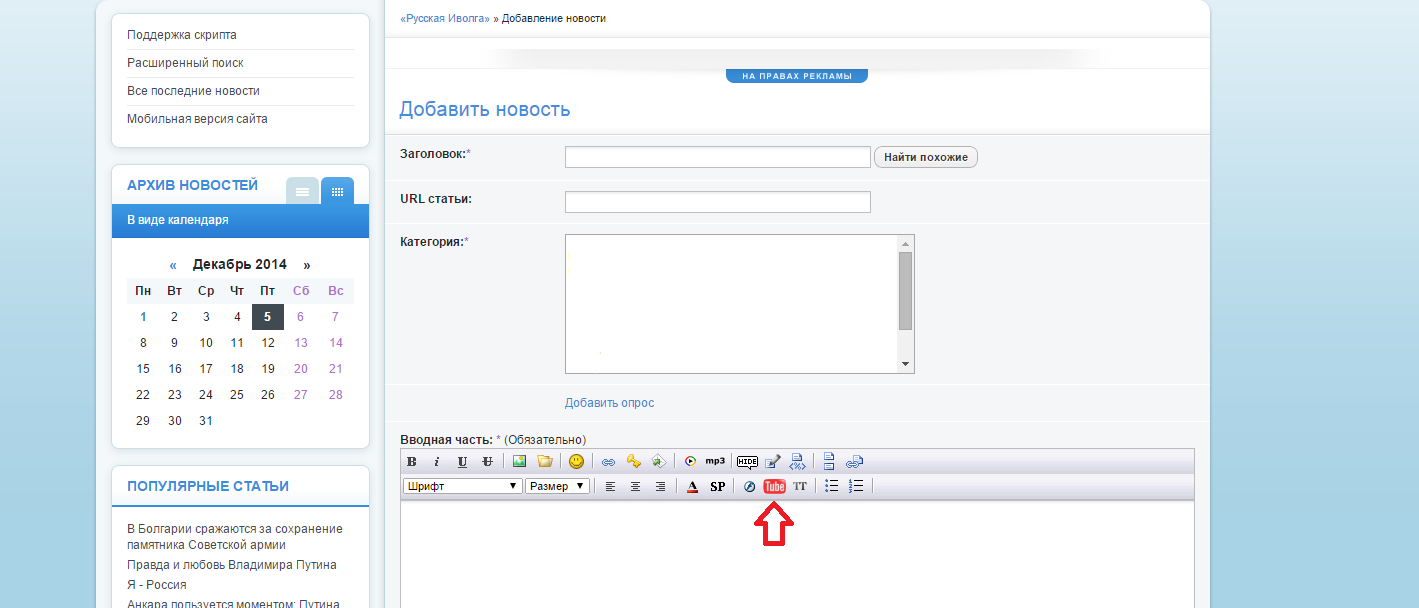Switch to archive calendar view tab

(x=337, y=190)
